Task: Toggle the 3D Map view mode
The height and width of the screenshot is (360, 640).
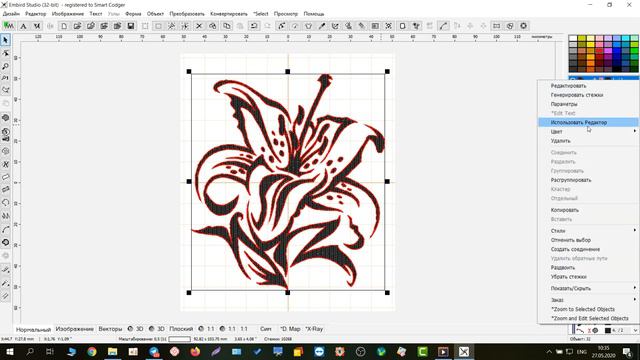Action: pyautogui.click(x=290, y=329)
